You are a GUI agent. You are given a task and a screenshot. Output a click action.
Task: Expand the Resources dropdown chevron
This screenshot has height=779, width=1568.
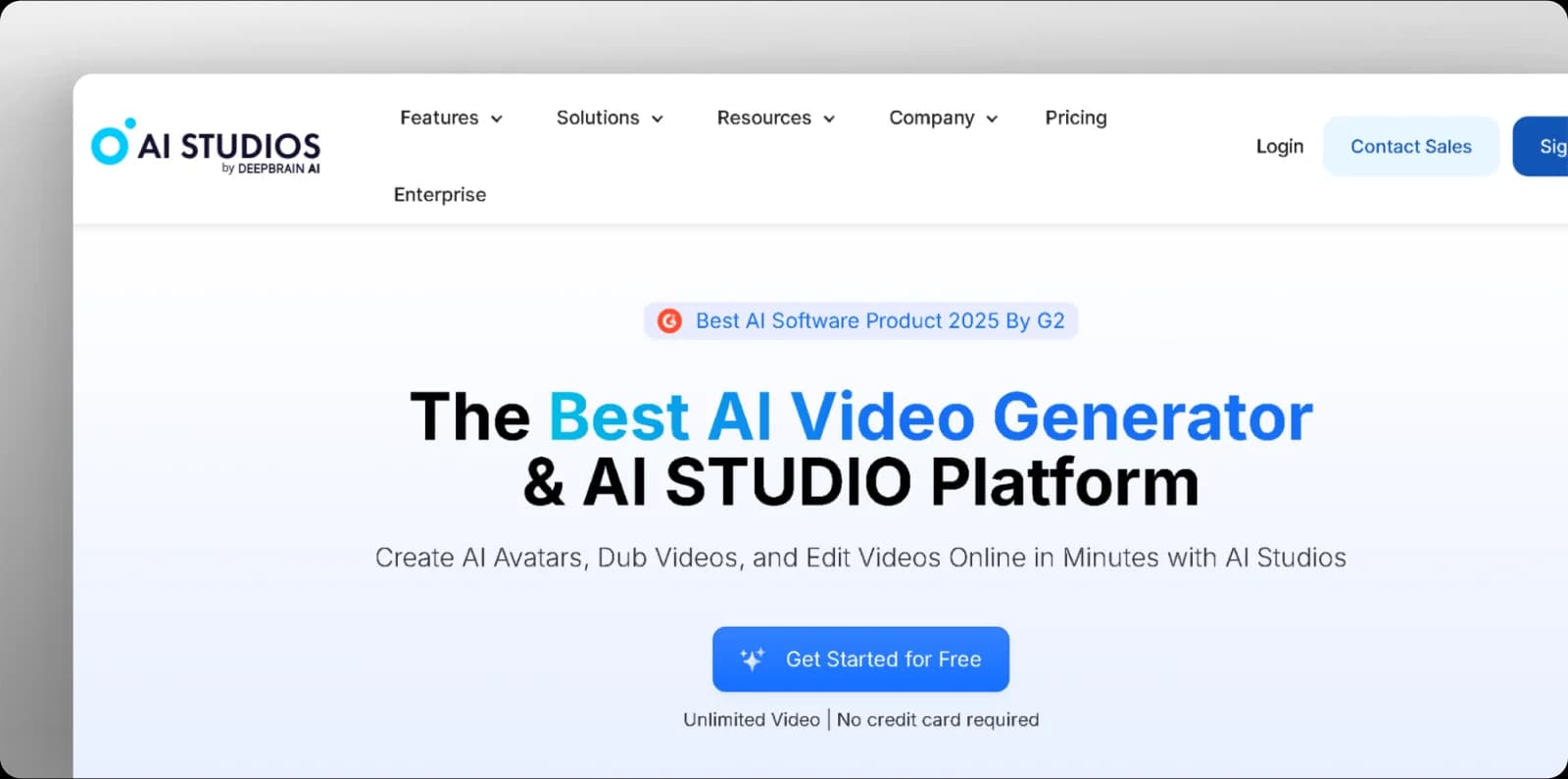click(829, 119)
